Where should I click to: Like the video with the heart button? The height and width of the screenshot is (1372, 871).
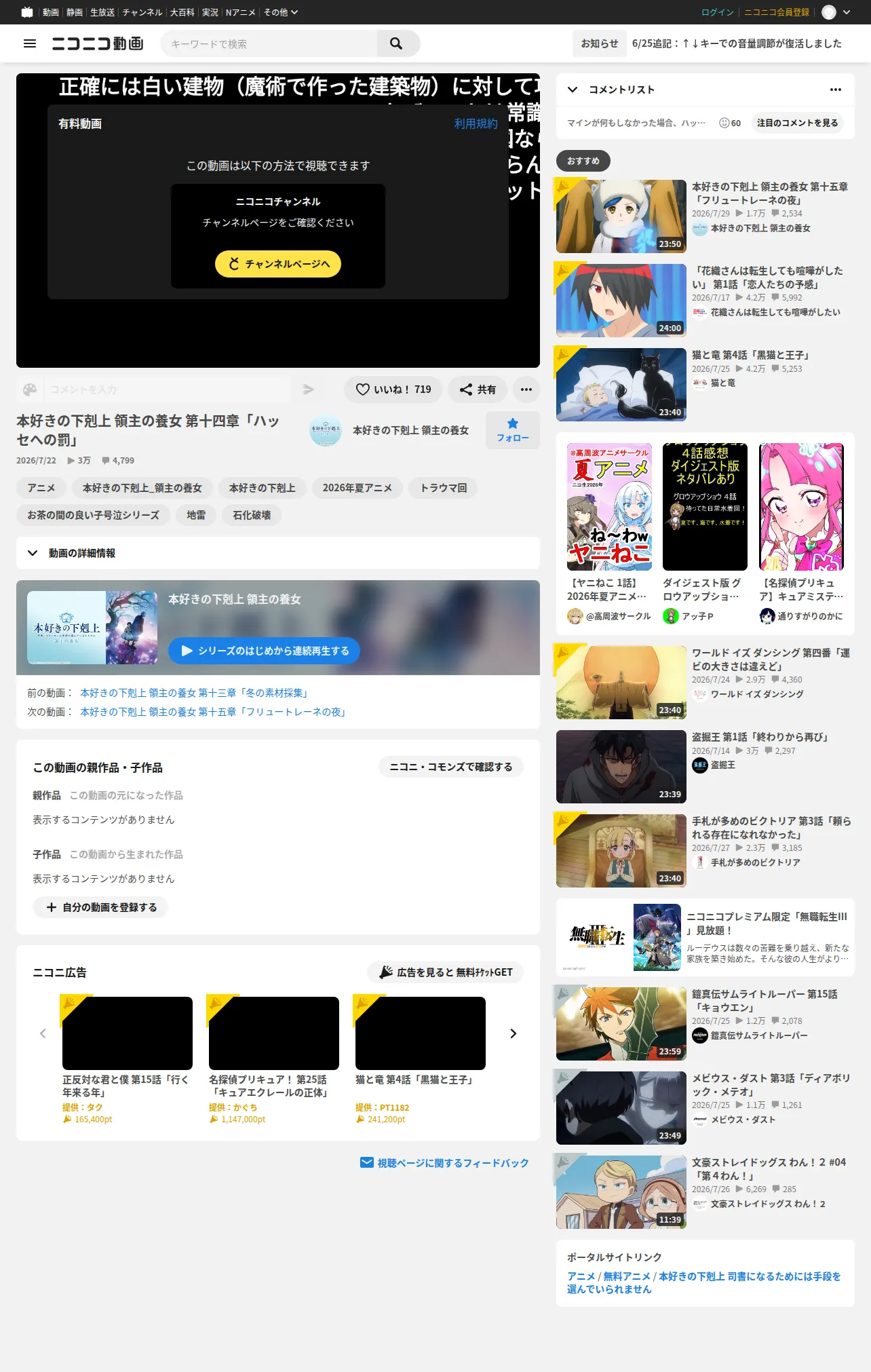[393, 389]
